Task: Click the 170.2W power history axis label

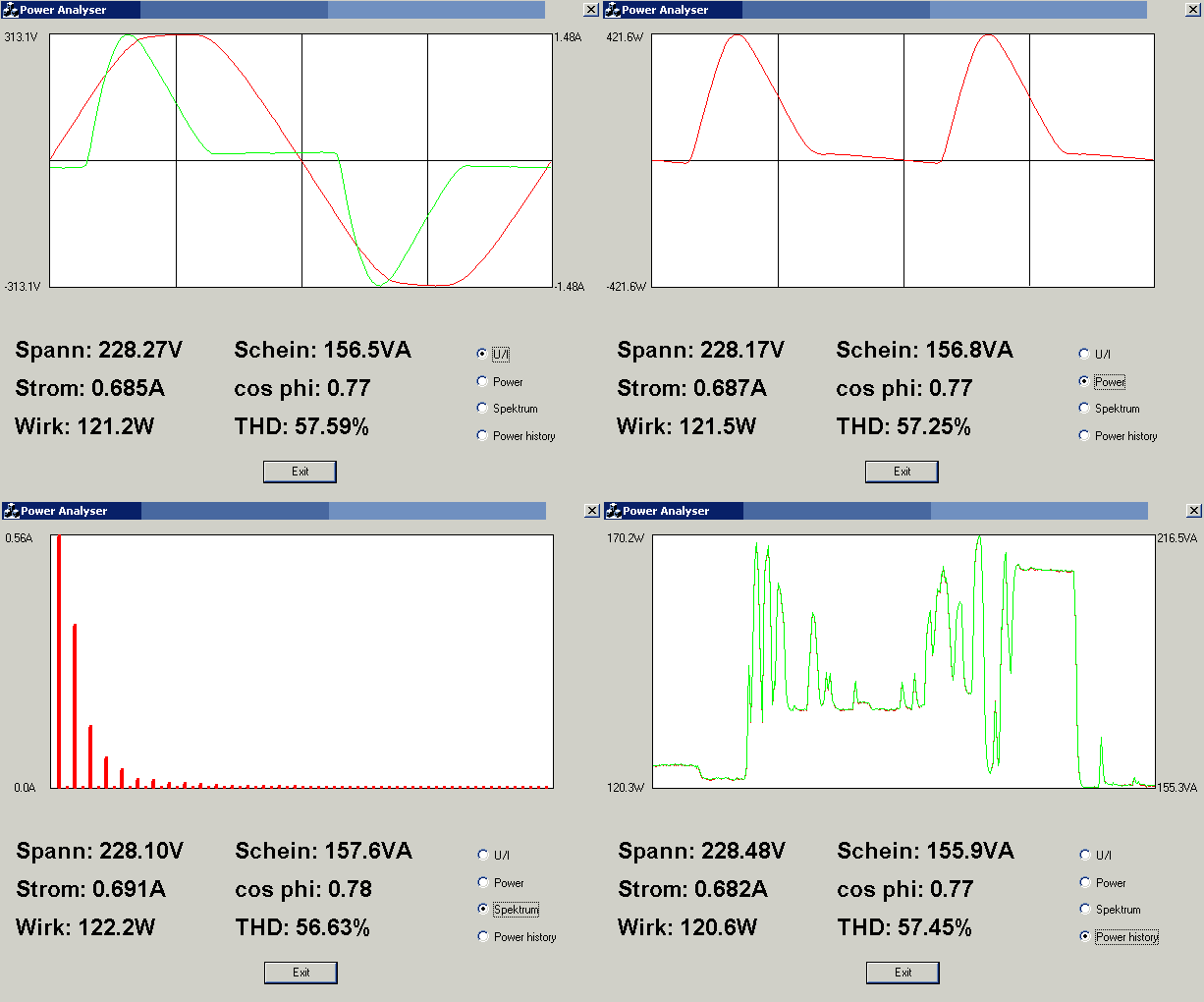Action: point(626,538)
